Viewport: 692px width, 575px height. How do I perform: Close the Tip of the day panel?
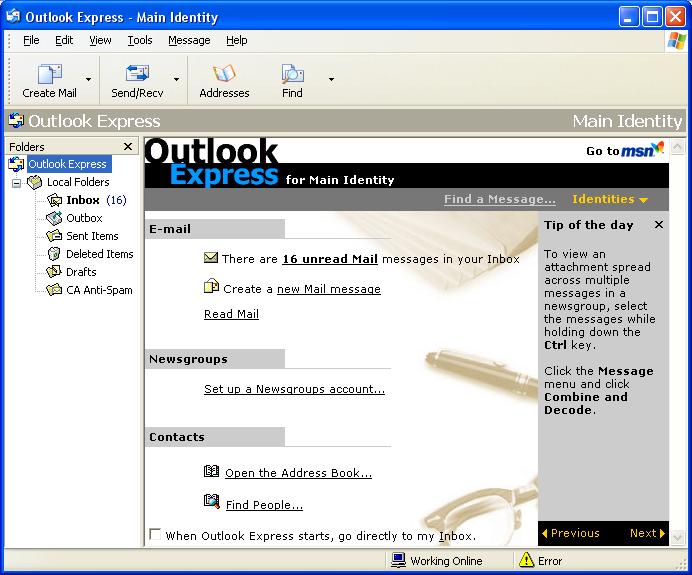tap(659, 225)
